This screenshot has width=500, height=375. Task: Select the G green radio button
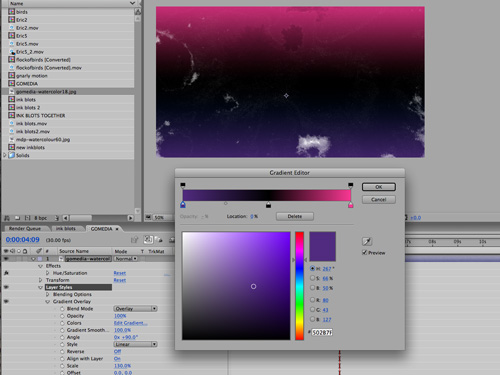coord(312,309)
